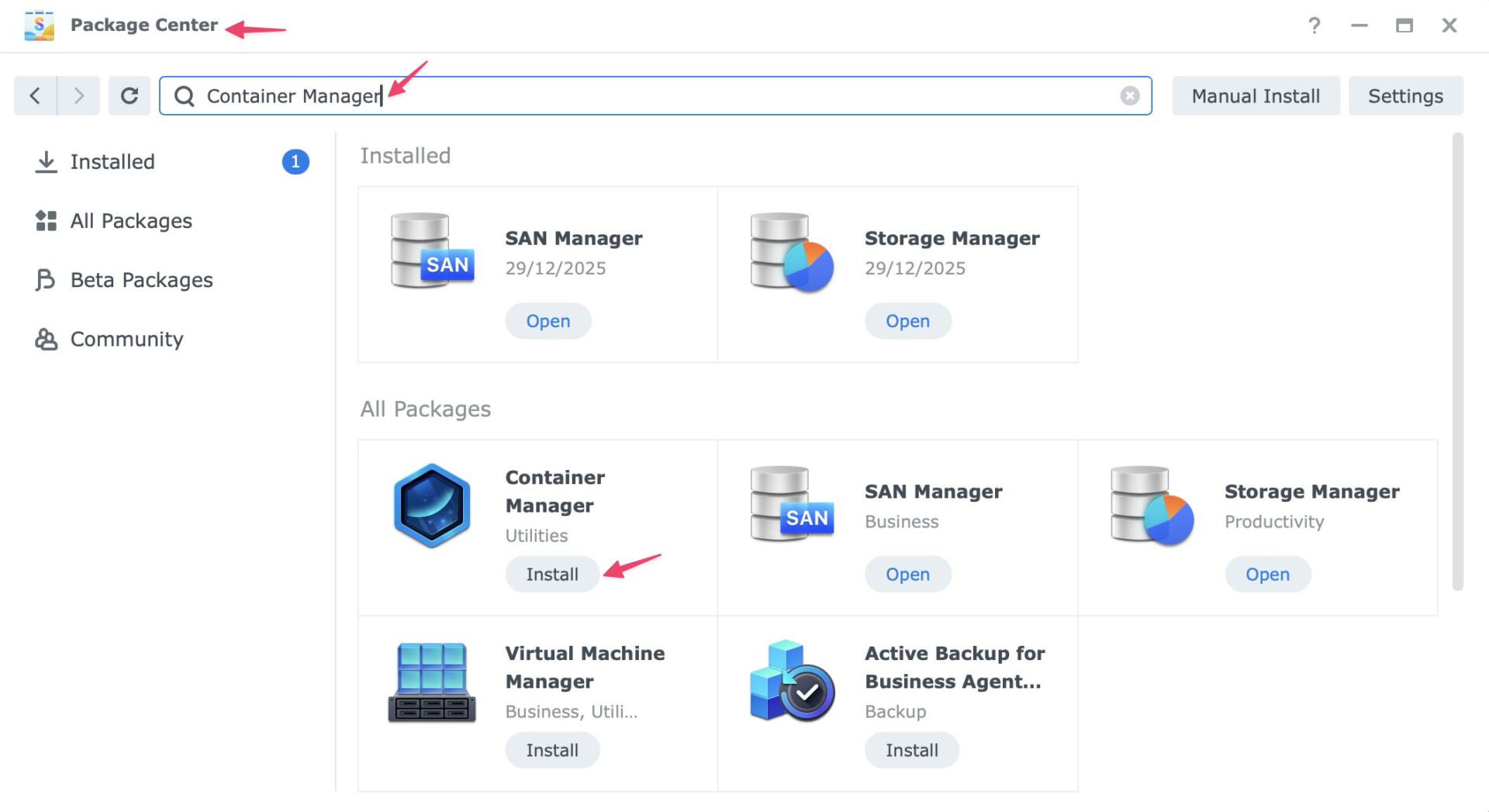Click the Package Center app icon
Viewport: 1489px width, 812px height.
pyautogui.click(x=37, y=25)
